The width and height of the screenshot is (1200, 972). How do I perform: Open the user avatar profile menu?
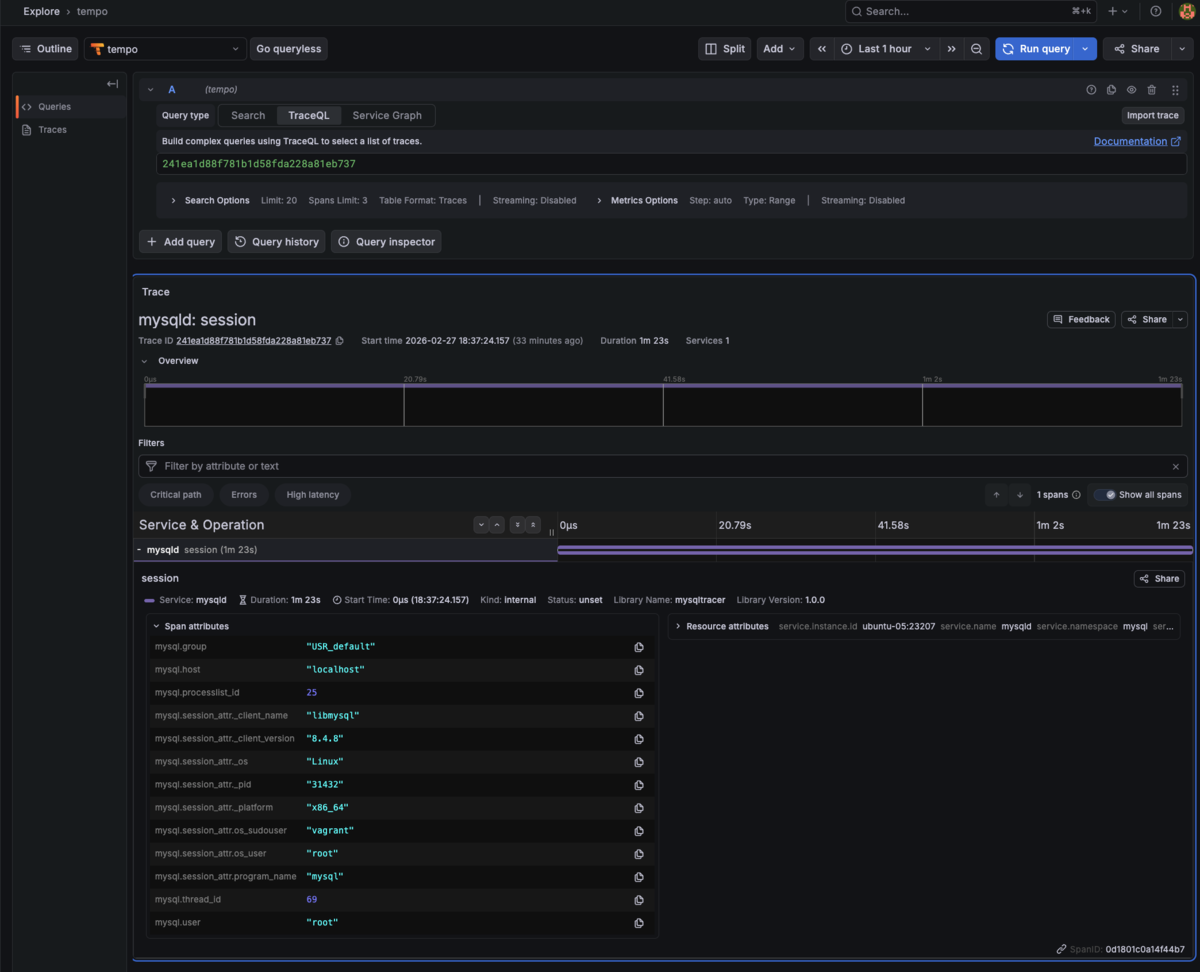[1187, 11]
